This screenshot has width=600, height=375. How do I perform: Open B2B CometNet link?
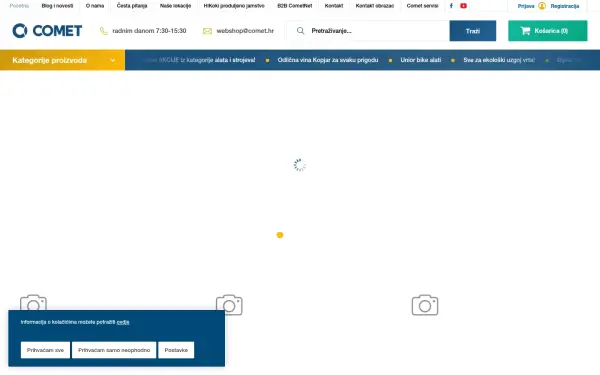pos(295,6)
